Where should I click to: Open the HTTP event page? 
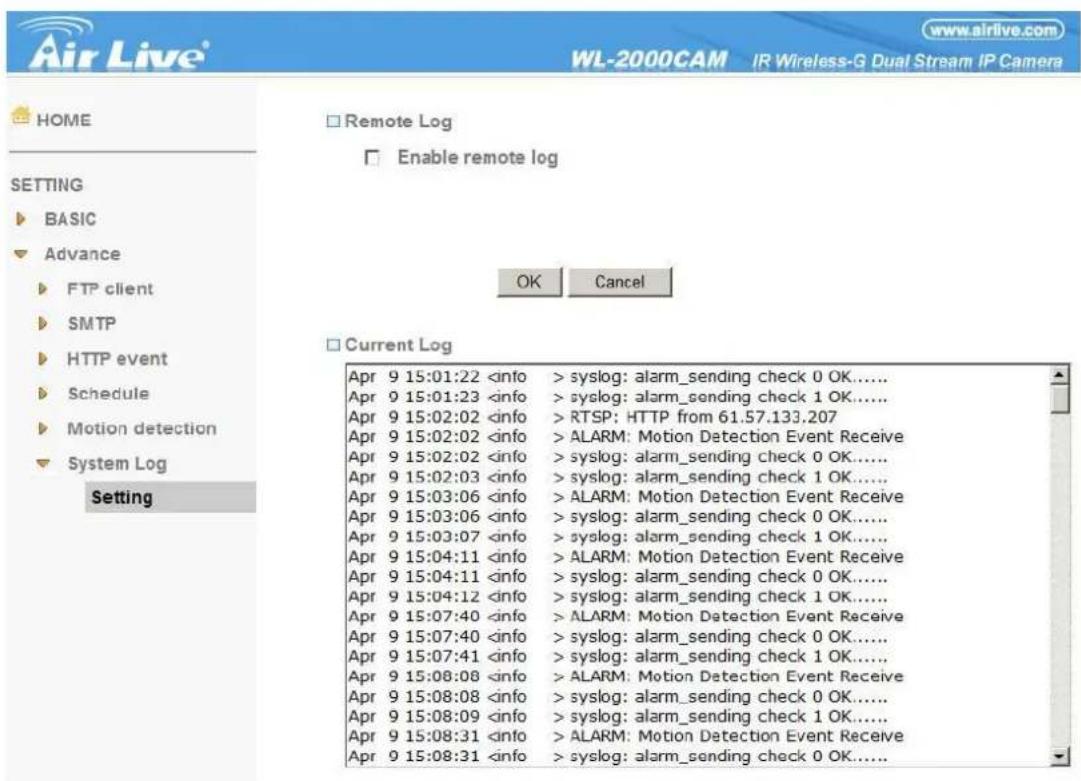tap(117, 358)
